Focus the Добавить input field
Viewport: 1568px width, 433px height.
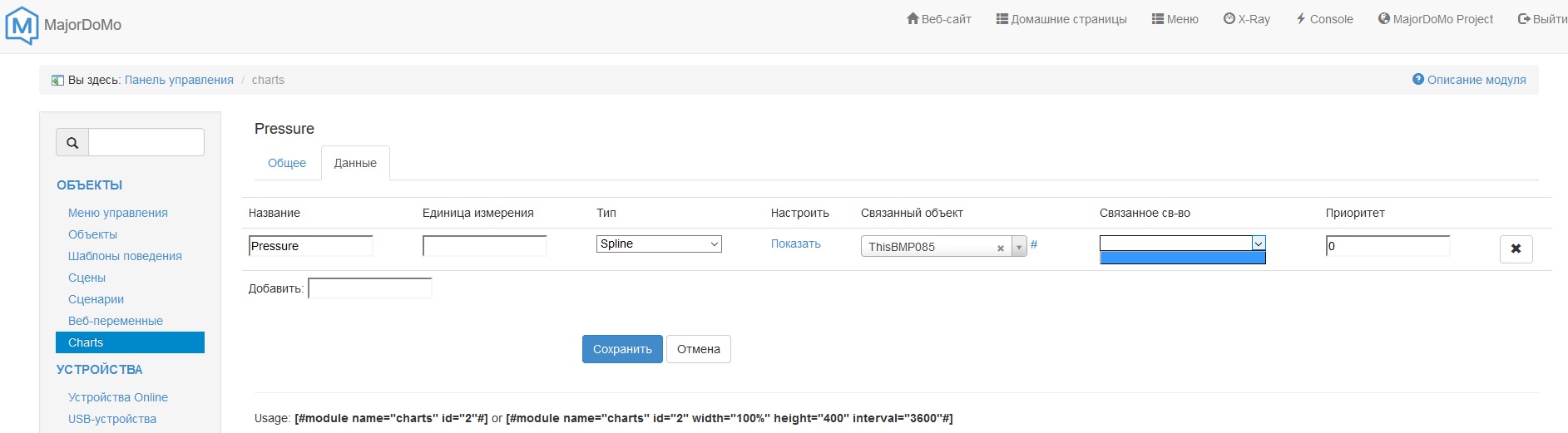coord(370,288)
